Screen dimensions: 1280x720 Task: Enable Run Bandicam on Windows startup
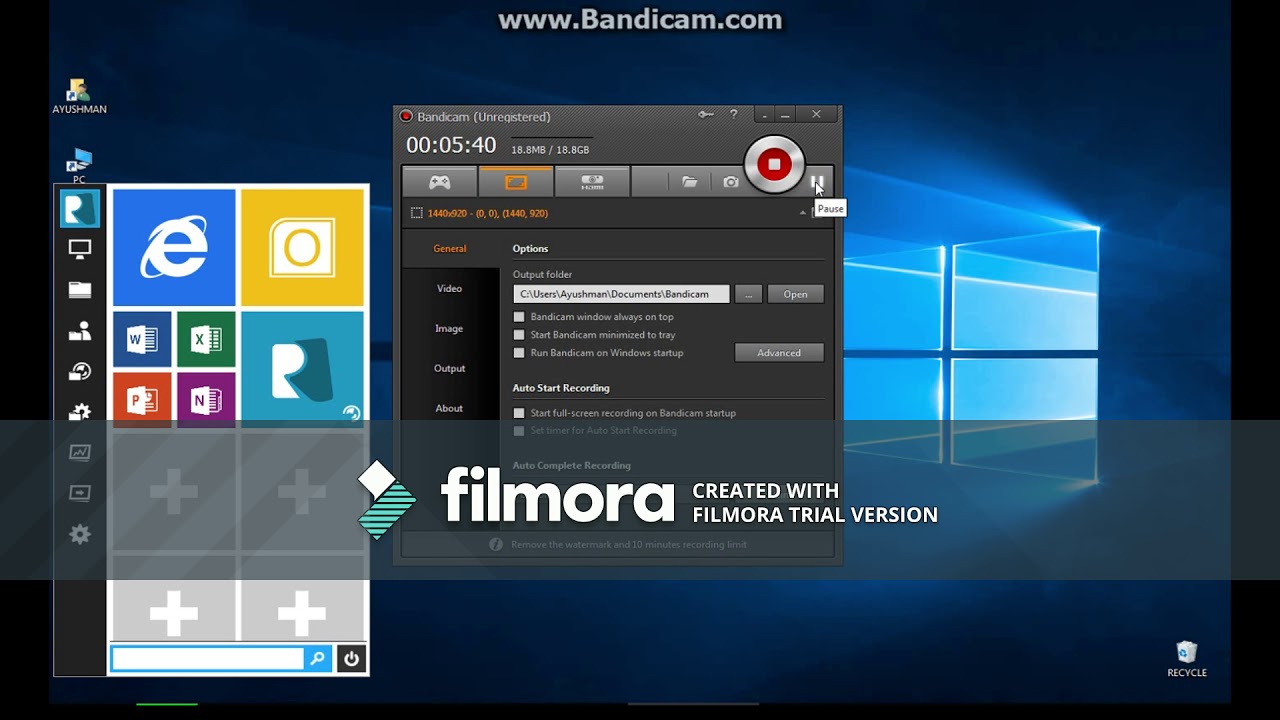point(519,353)
